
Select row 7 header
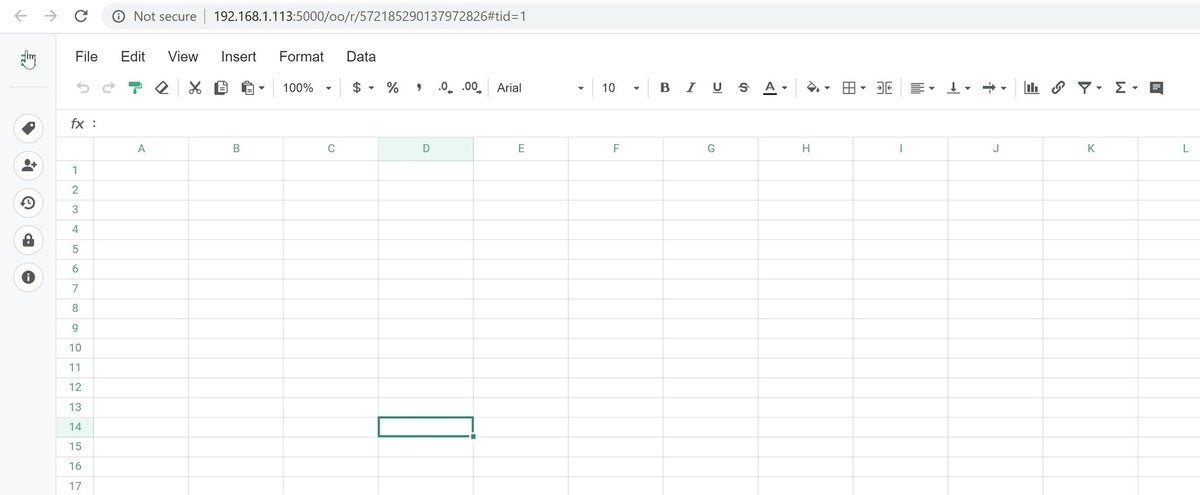tap(75, 288)
